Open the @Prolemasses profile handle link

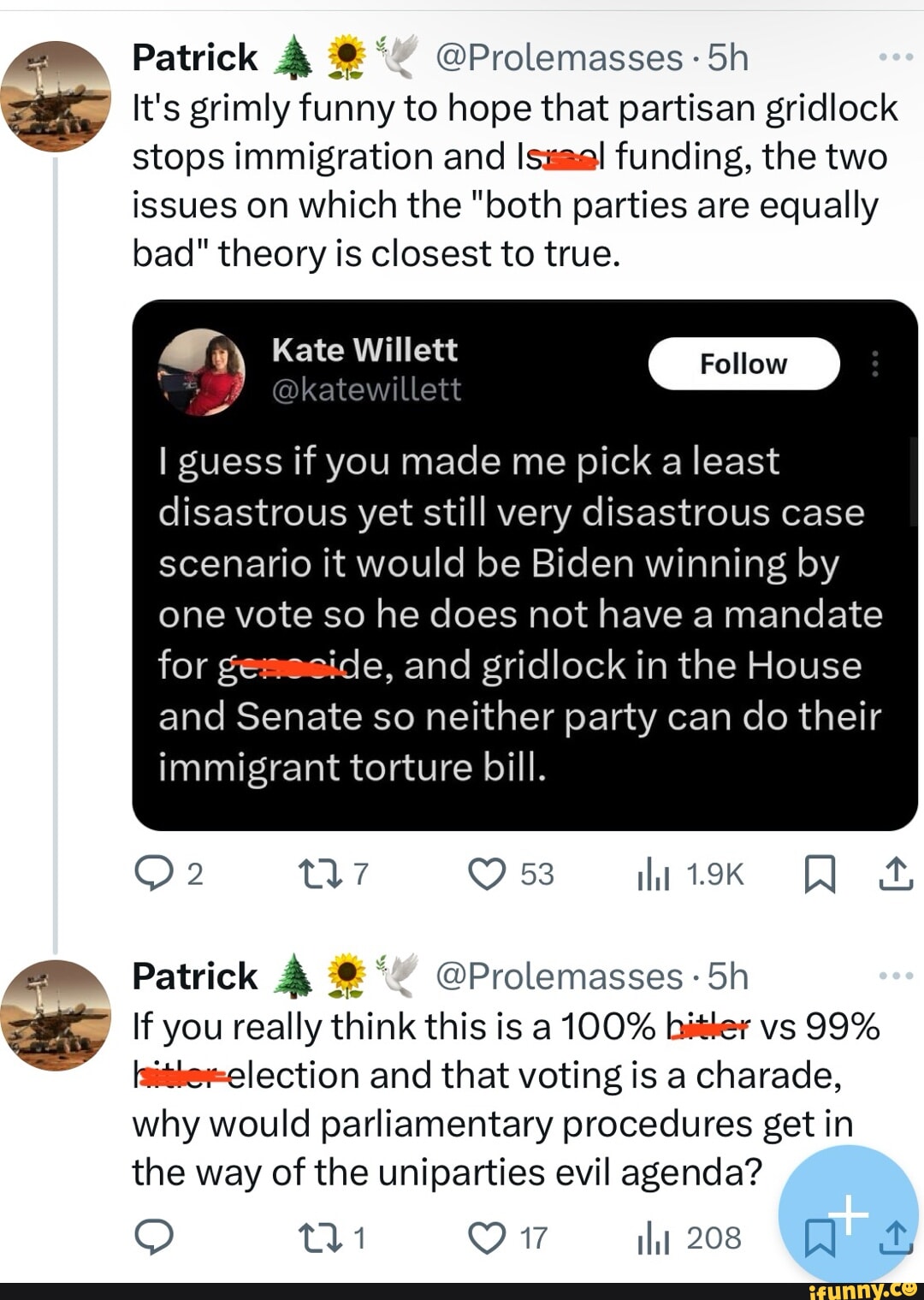click(559, 58)
